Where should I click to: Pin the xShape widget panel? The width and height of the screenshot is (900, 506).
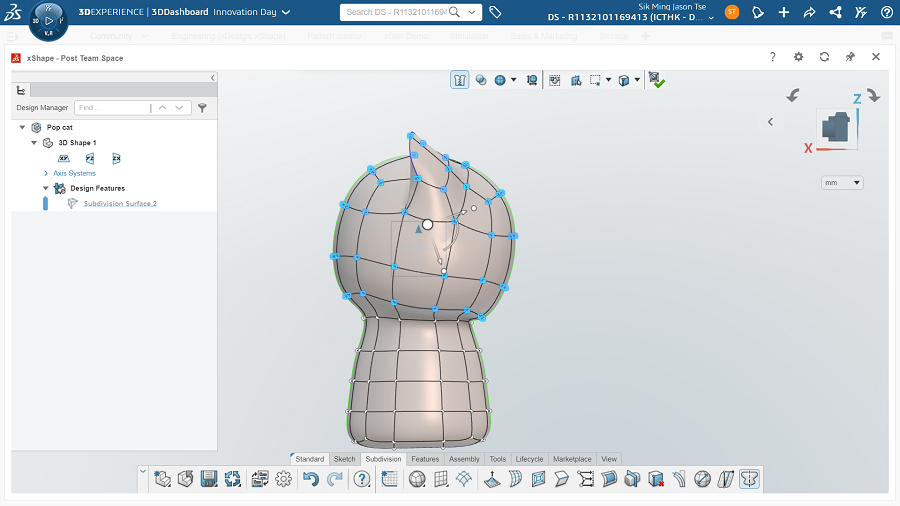850,58
